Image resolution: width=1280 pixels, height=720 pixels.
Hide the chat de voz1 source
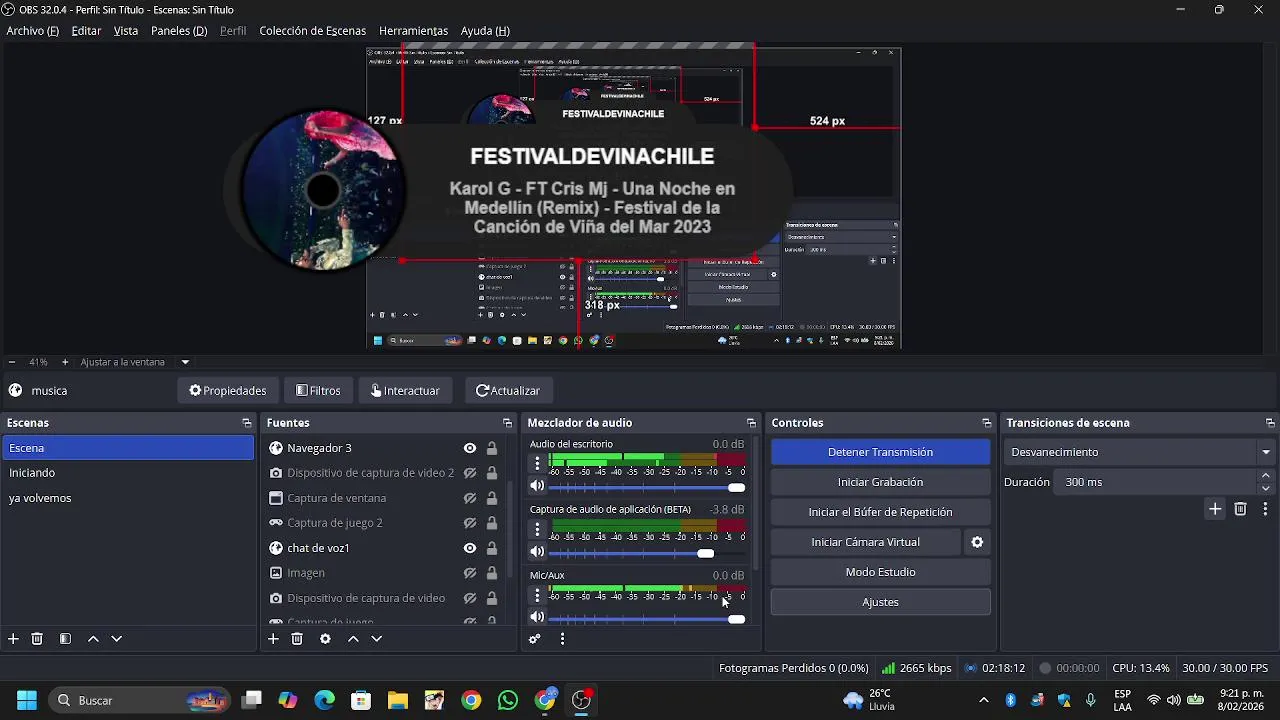(x=469, y=548)
